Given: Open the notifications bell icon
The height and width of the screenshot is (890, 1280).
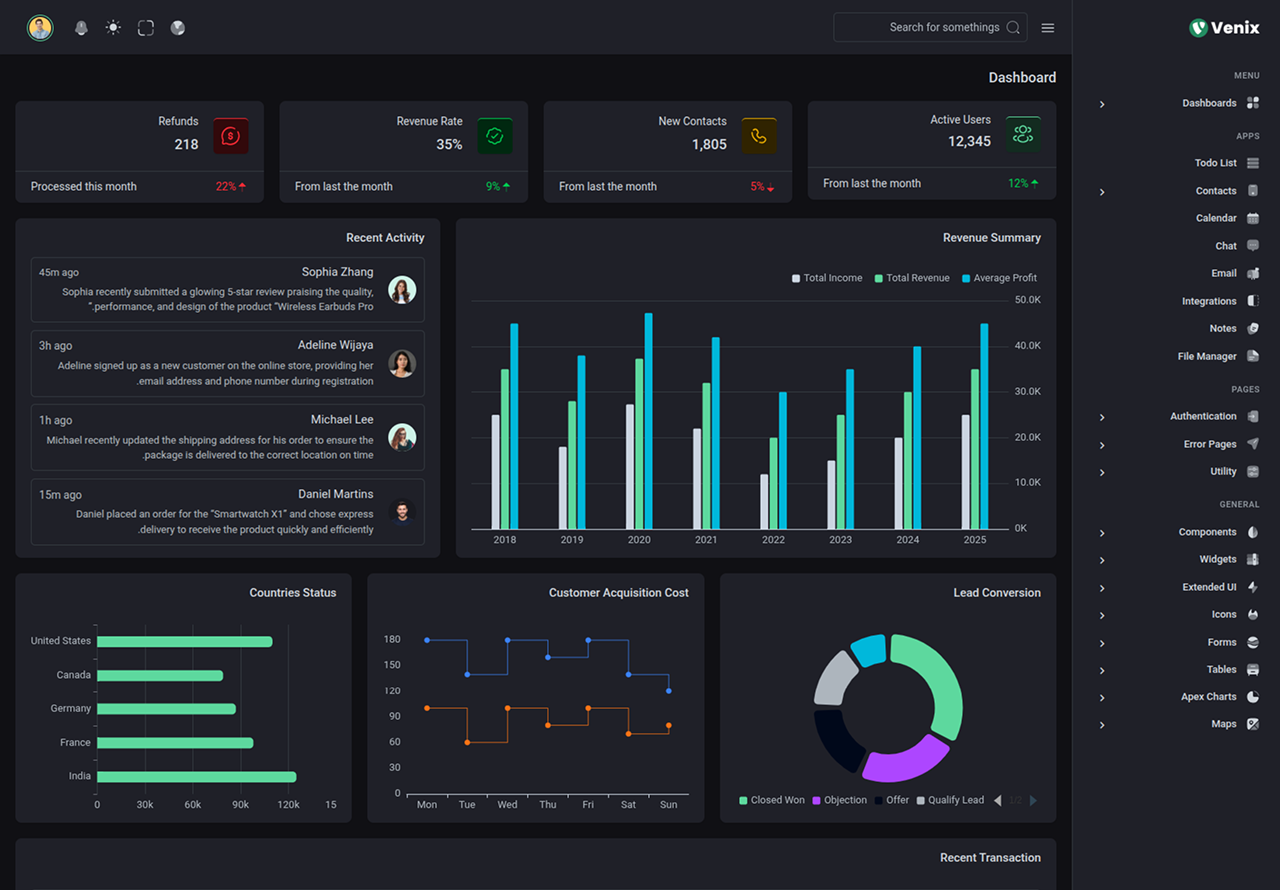Looking at the screenshot, I should (x=82, y=28).
